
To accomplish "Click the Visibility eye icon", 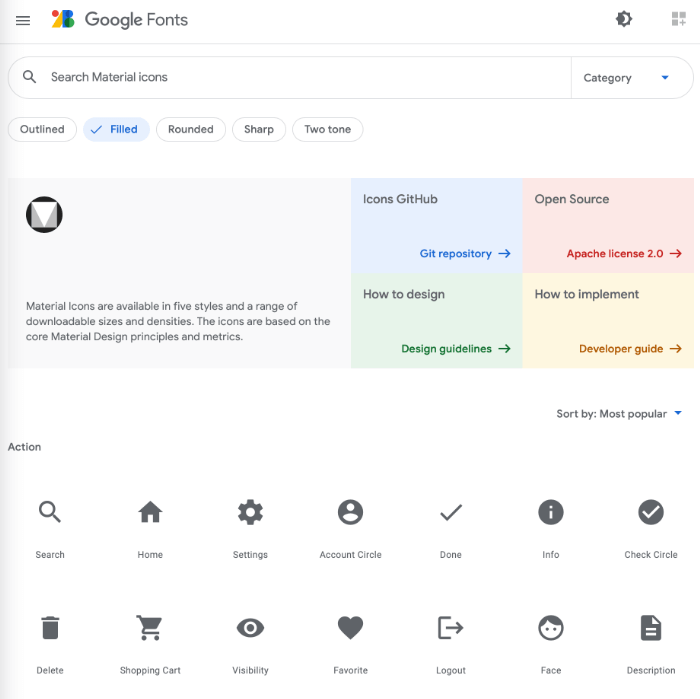I will pyautogui.click(x=250, y=628).
